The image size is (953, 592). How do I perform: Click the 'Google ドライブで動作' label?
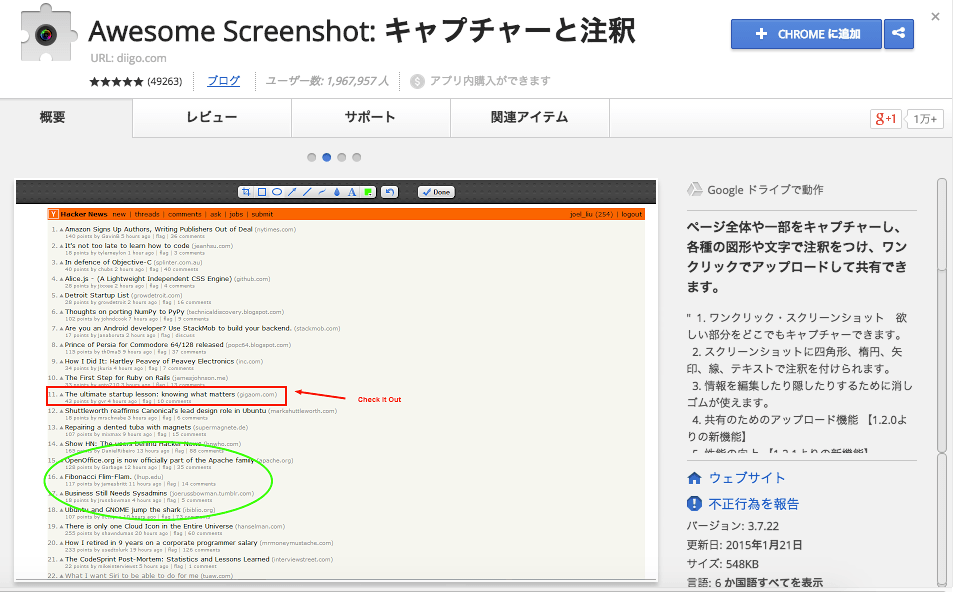(x=765, y=190)
